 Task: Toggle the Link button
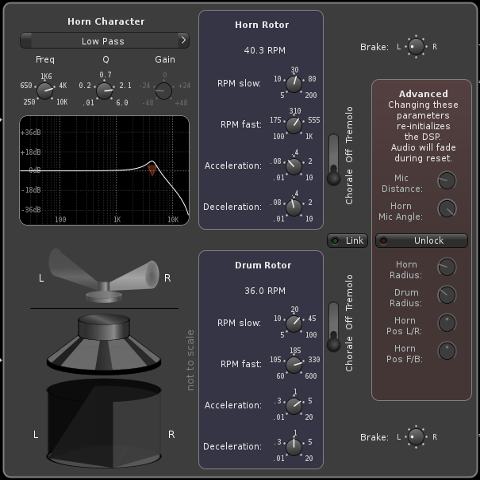347,240
